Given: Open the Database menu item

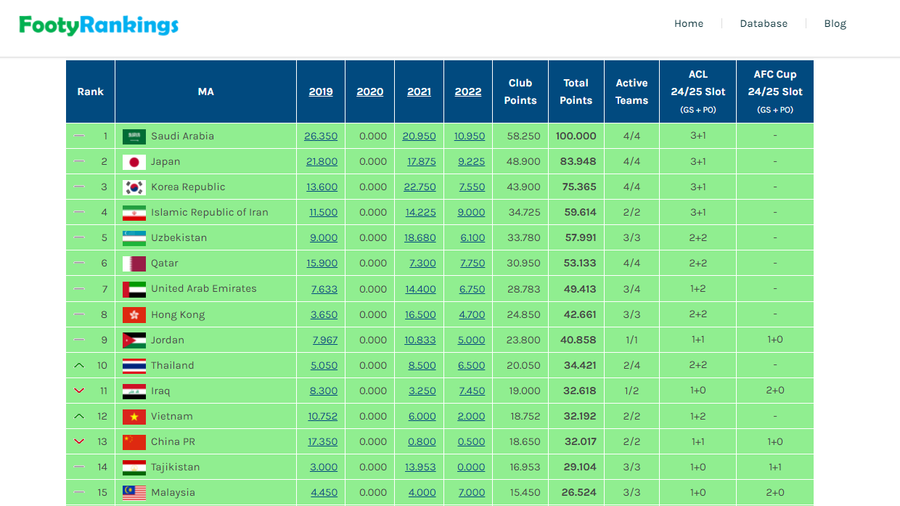Looking at the screenshot, I should click(763, 24).
